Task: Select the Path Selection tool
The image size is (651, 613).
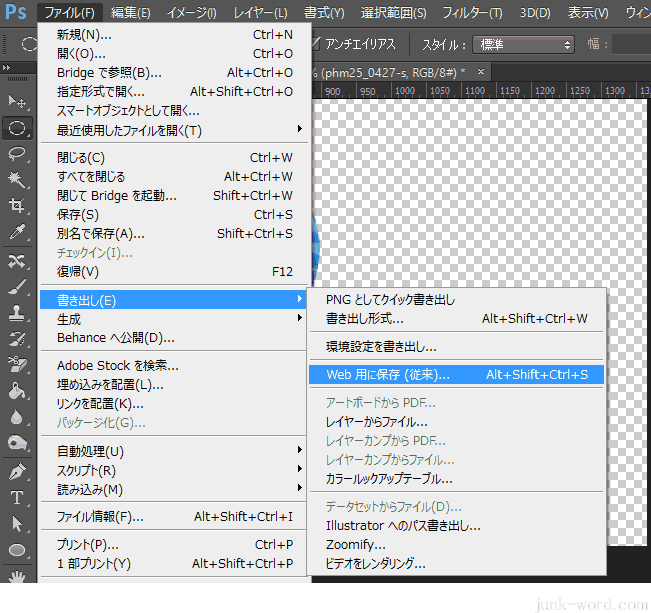Action: click(17, 524)
